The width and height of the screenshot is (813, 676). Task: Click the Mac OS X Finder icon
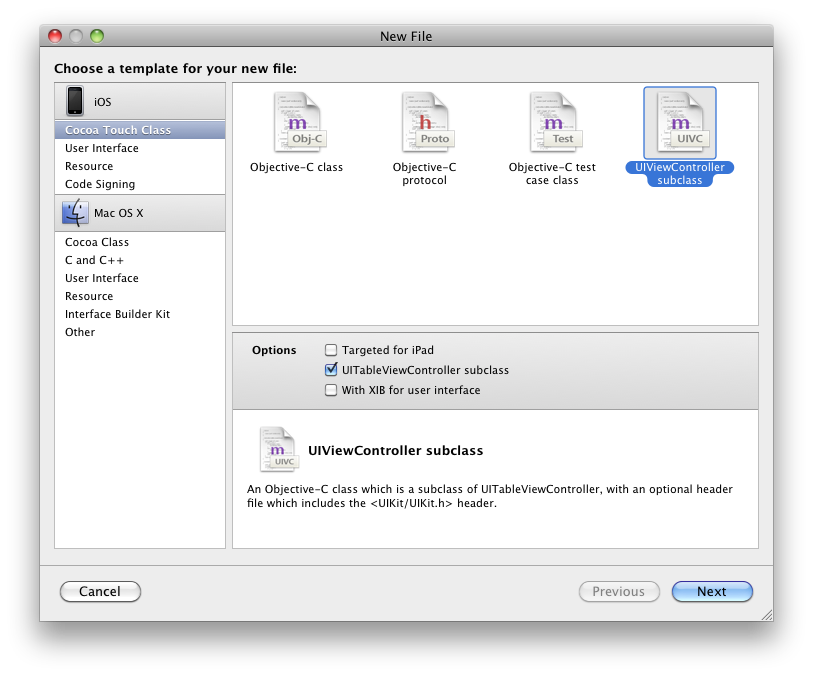point(75,213)
